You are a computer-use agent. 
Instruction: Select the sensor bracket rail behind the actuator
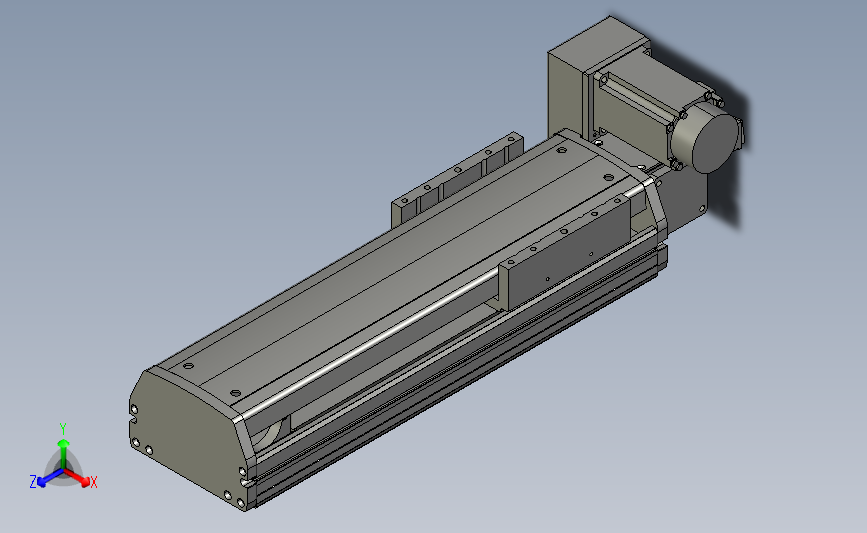(457, 178)
